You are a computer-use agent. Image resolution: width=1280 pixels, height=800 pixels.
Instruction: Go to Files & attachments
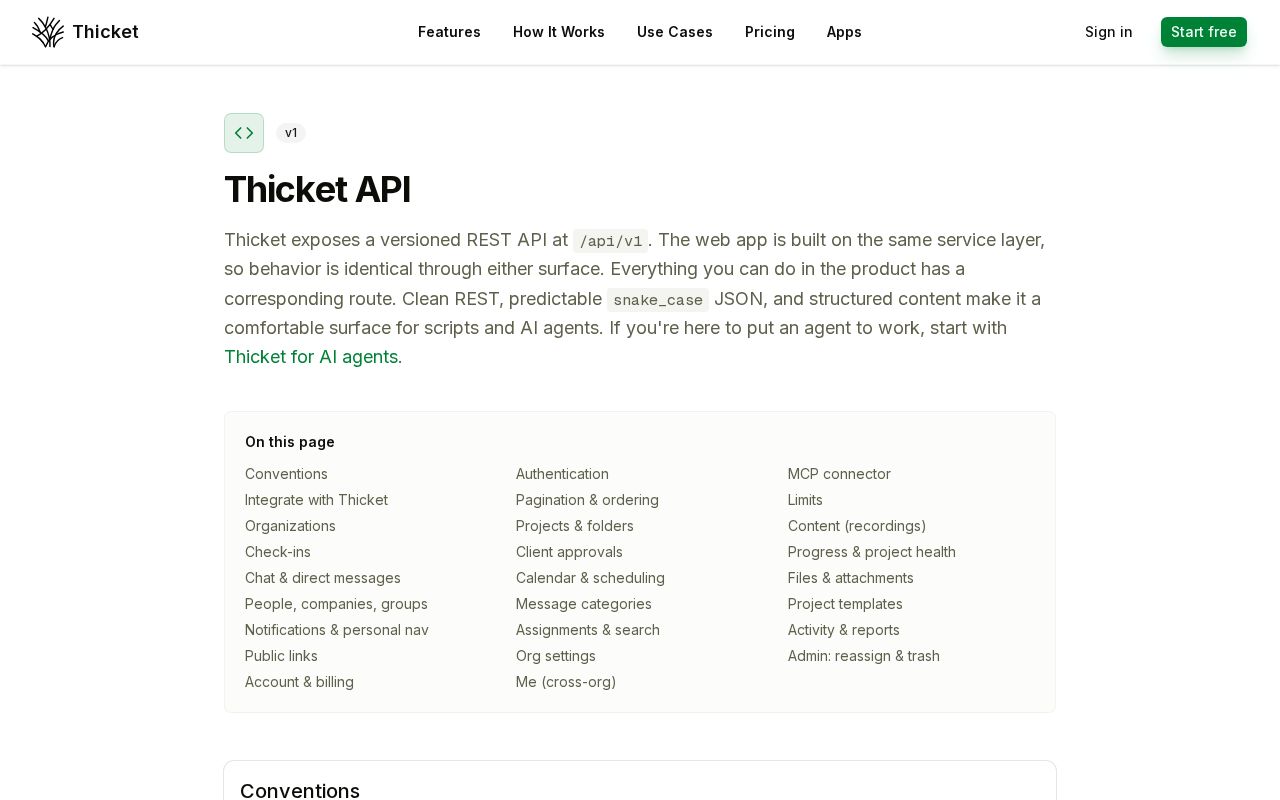[x=851, y=578]
